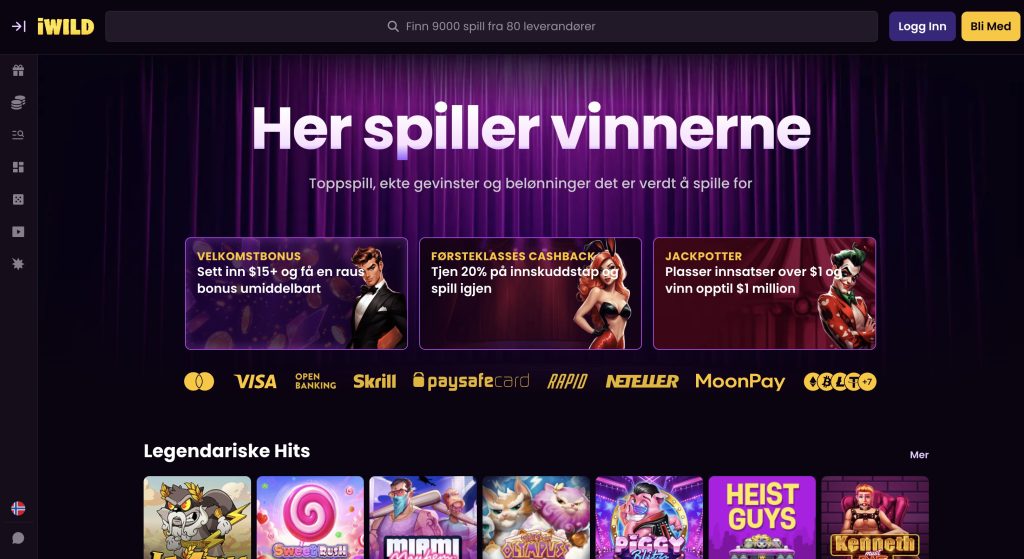The width and height of the screenshot is (1024, 559).
Task: Expand the sidebar with the arrow icon
Action: [x=18, y=27]
